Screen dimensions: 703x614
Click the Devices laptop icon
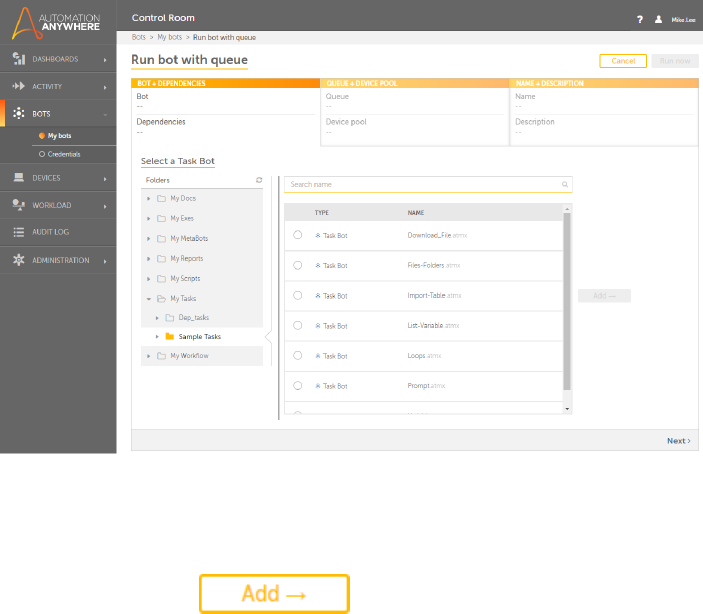[x=18, y=178]
